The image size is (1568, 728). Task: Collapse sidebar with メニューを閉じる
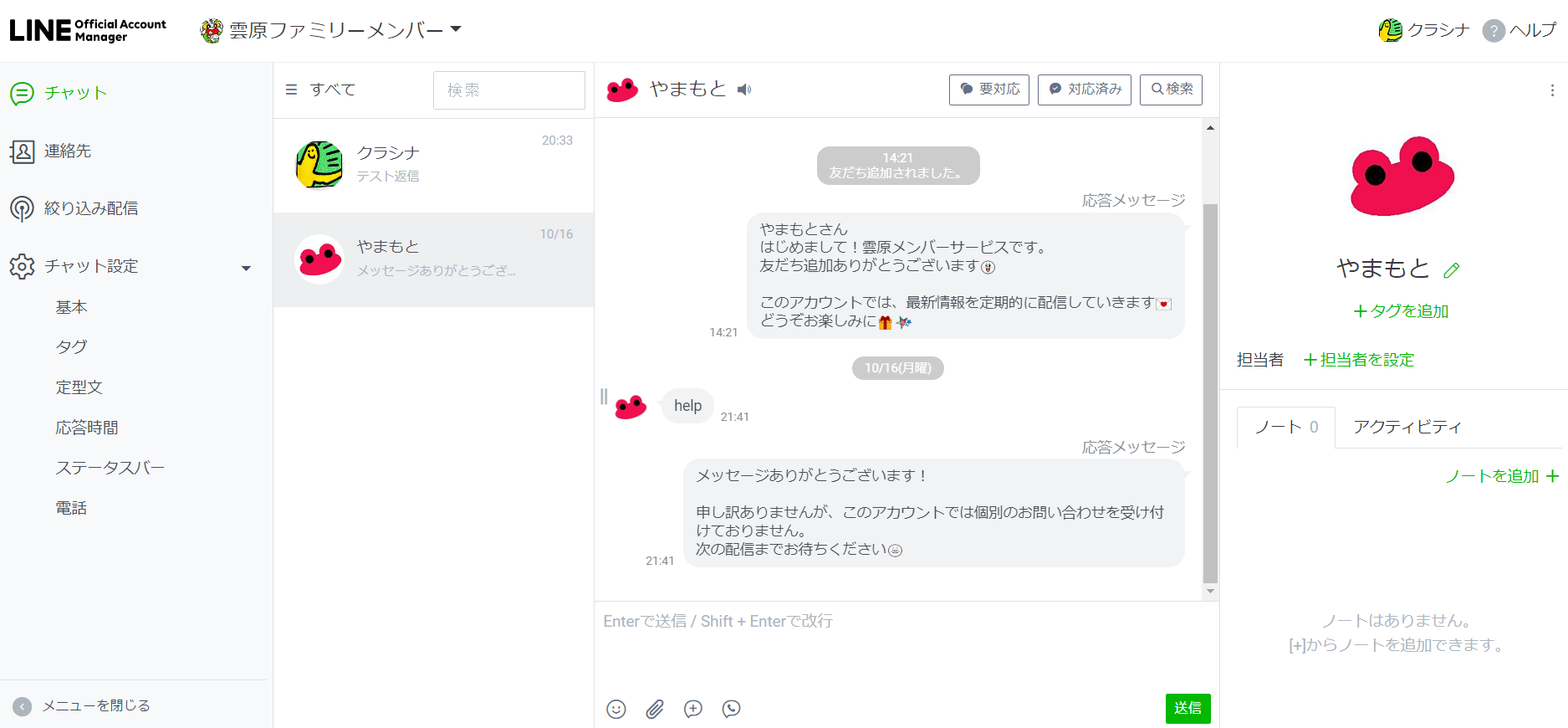[82, 705]
